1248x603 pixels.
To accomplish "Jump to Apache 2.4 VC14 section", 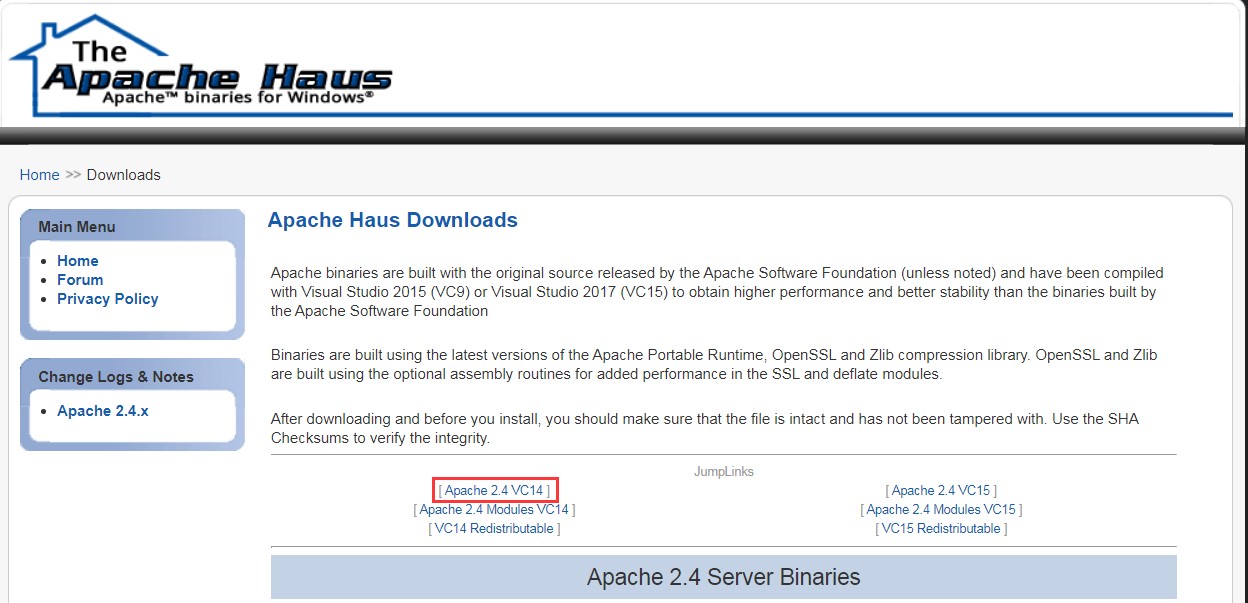I will pyautogui.click(x=494, y=491).
